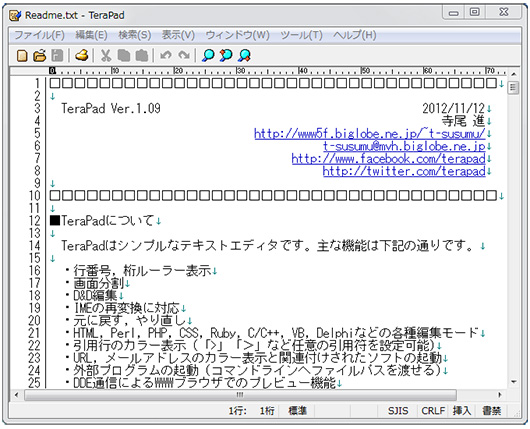Click the New file toolbar icon
The width and height of the screenshot is (530, 429).
22,55
